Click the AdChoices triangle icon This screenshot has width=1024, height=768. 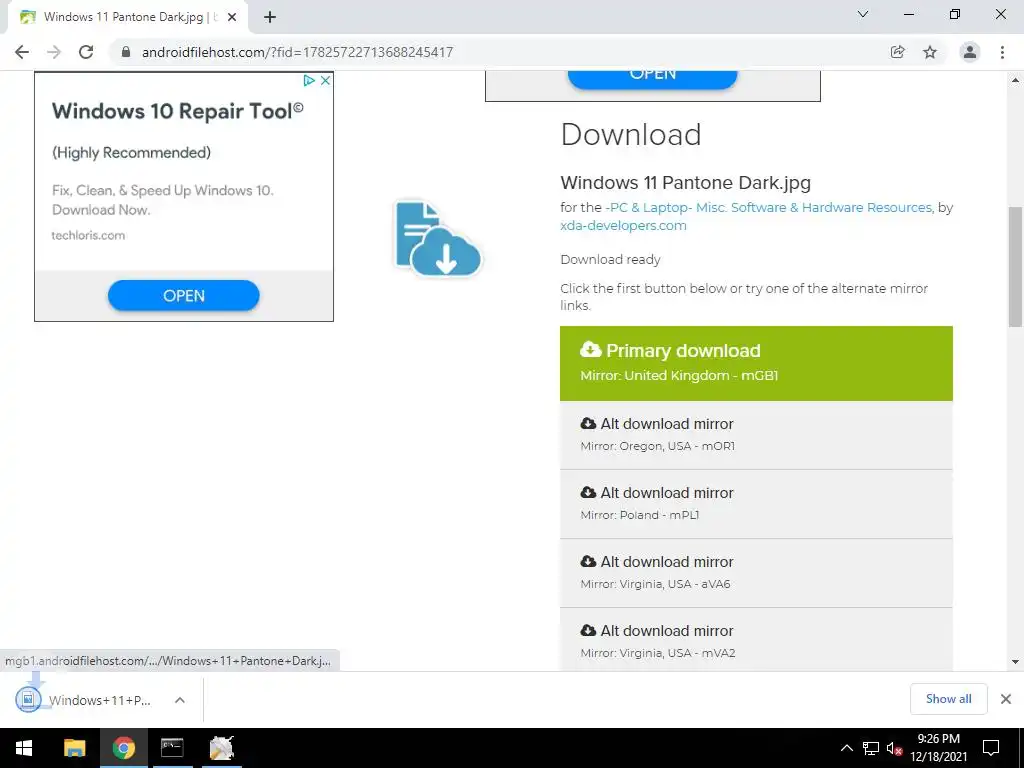[x=310, y=80]
